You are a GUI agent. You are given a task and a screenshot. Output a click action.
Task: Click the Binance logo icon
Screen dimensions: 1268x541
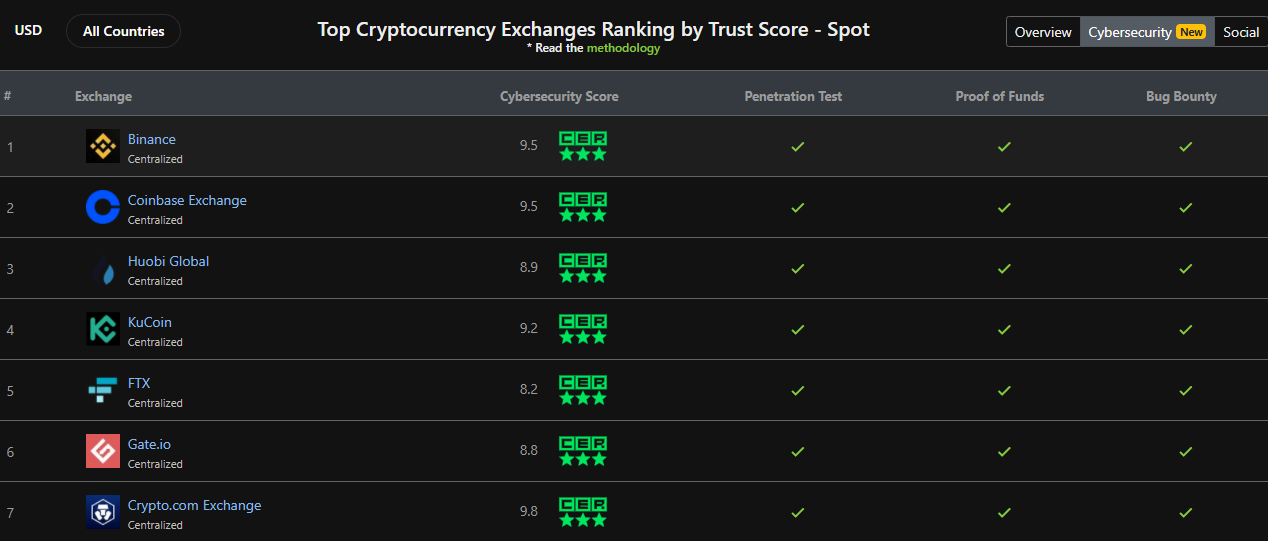click(103, 147)
